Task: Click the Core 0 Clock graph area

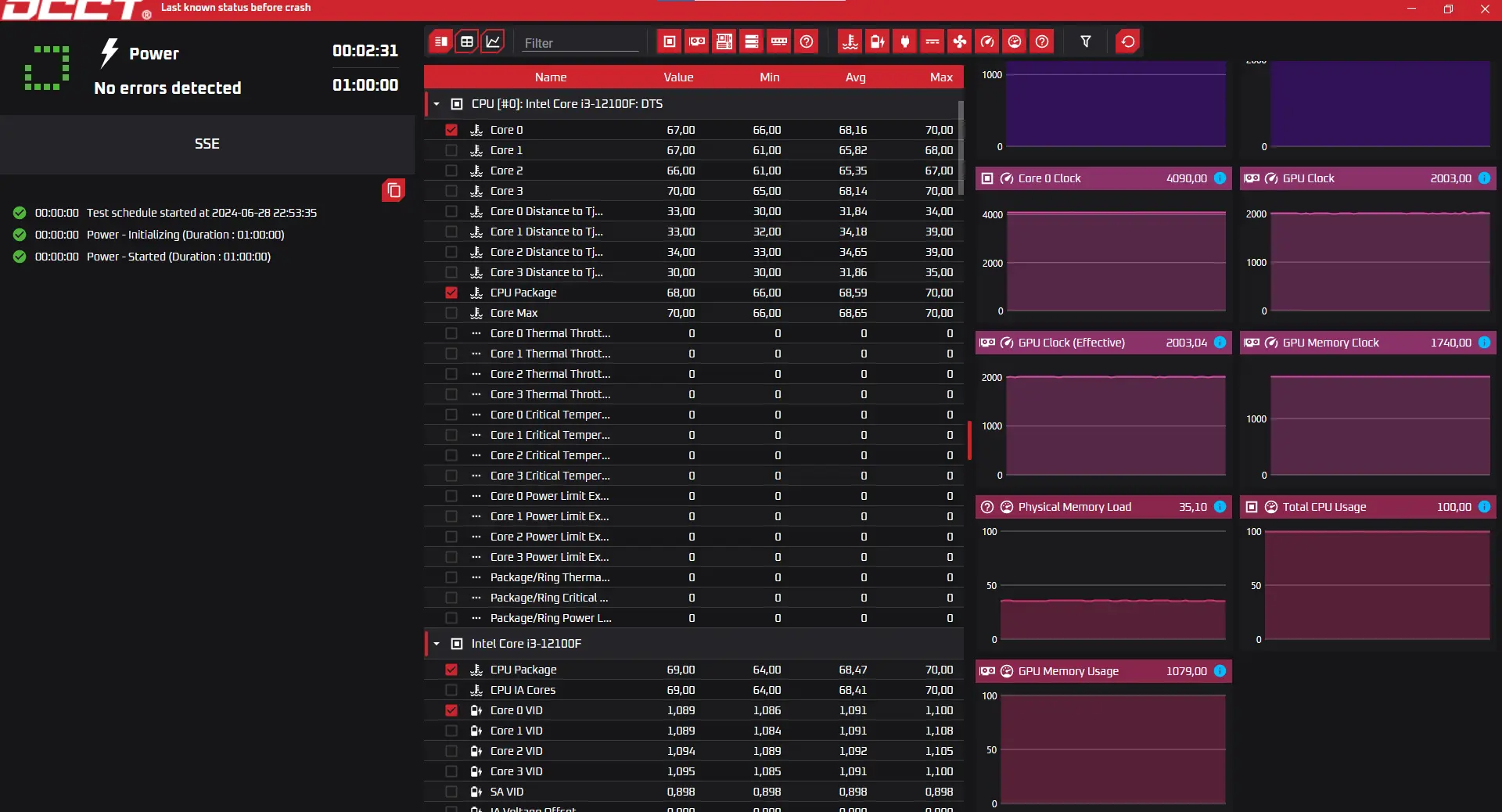Action: [1116, 261]
